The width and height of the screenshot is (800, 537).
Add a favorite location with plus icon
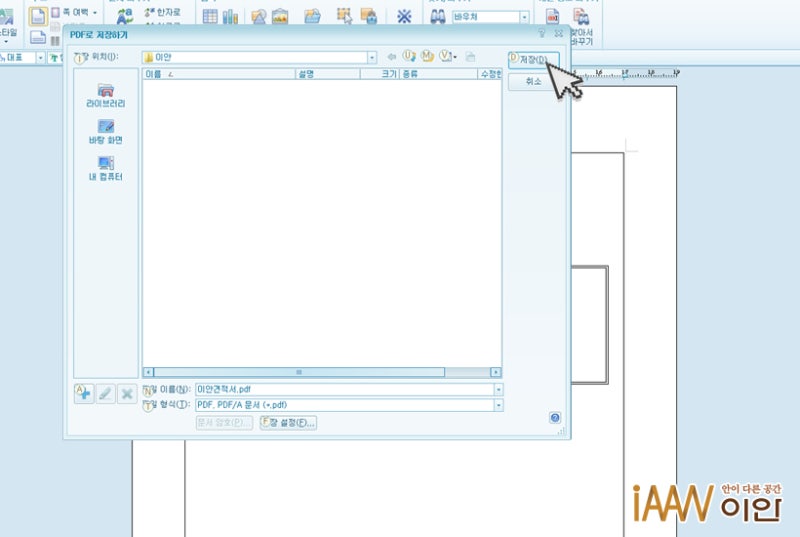[84, 394]
